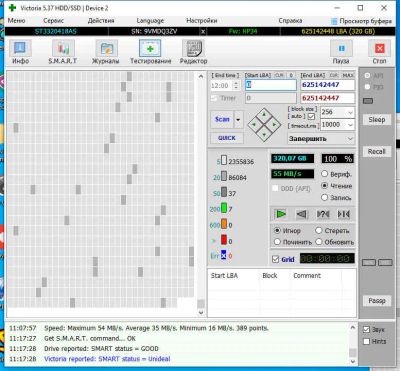Select the Починить radio option
Viewport: 400px width, 371px height.
(277, 242)
